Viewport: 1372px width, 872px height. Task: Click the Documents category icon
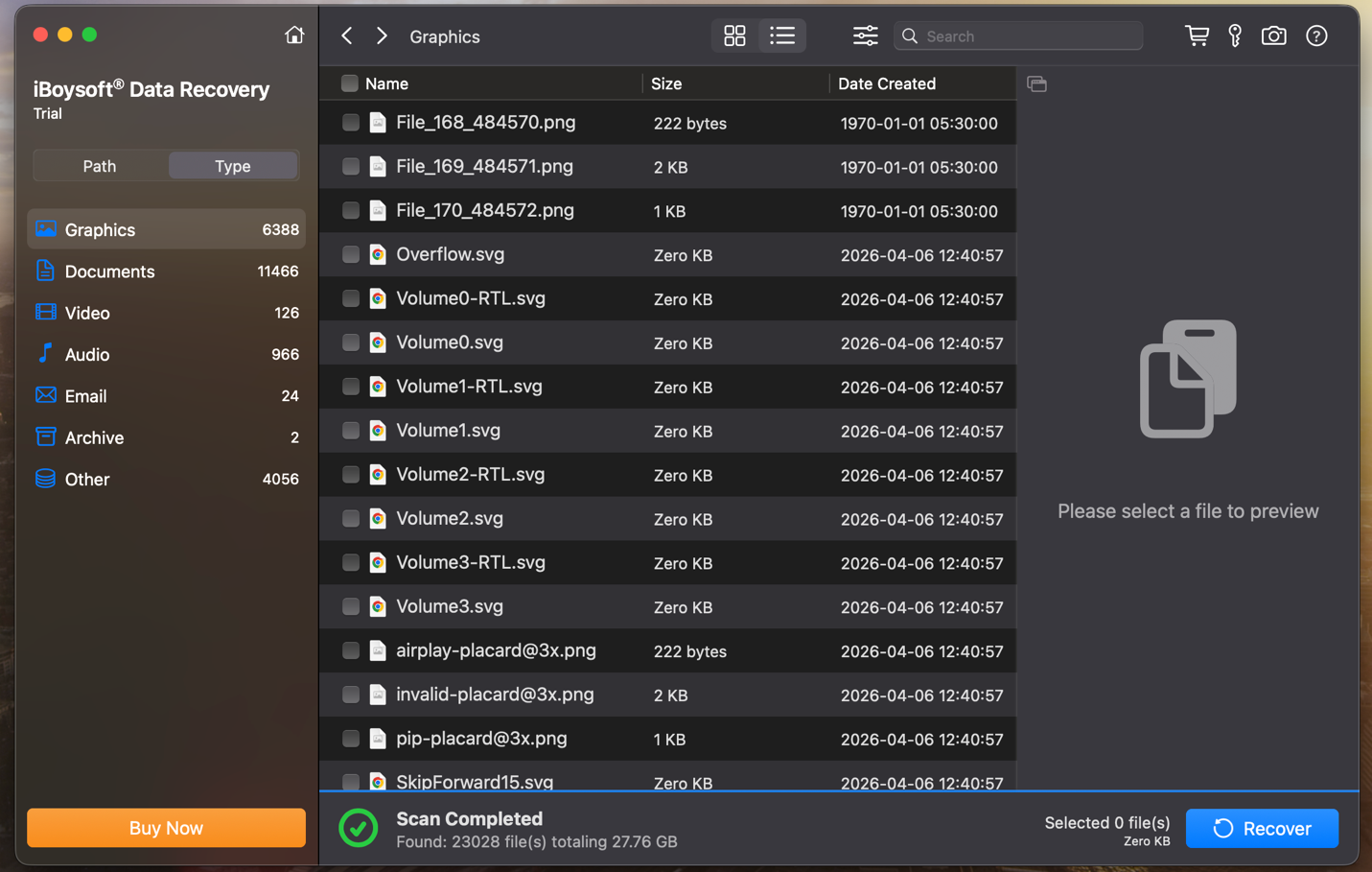click(45, 271)
